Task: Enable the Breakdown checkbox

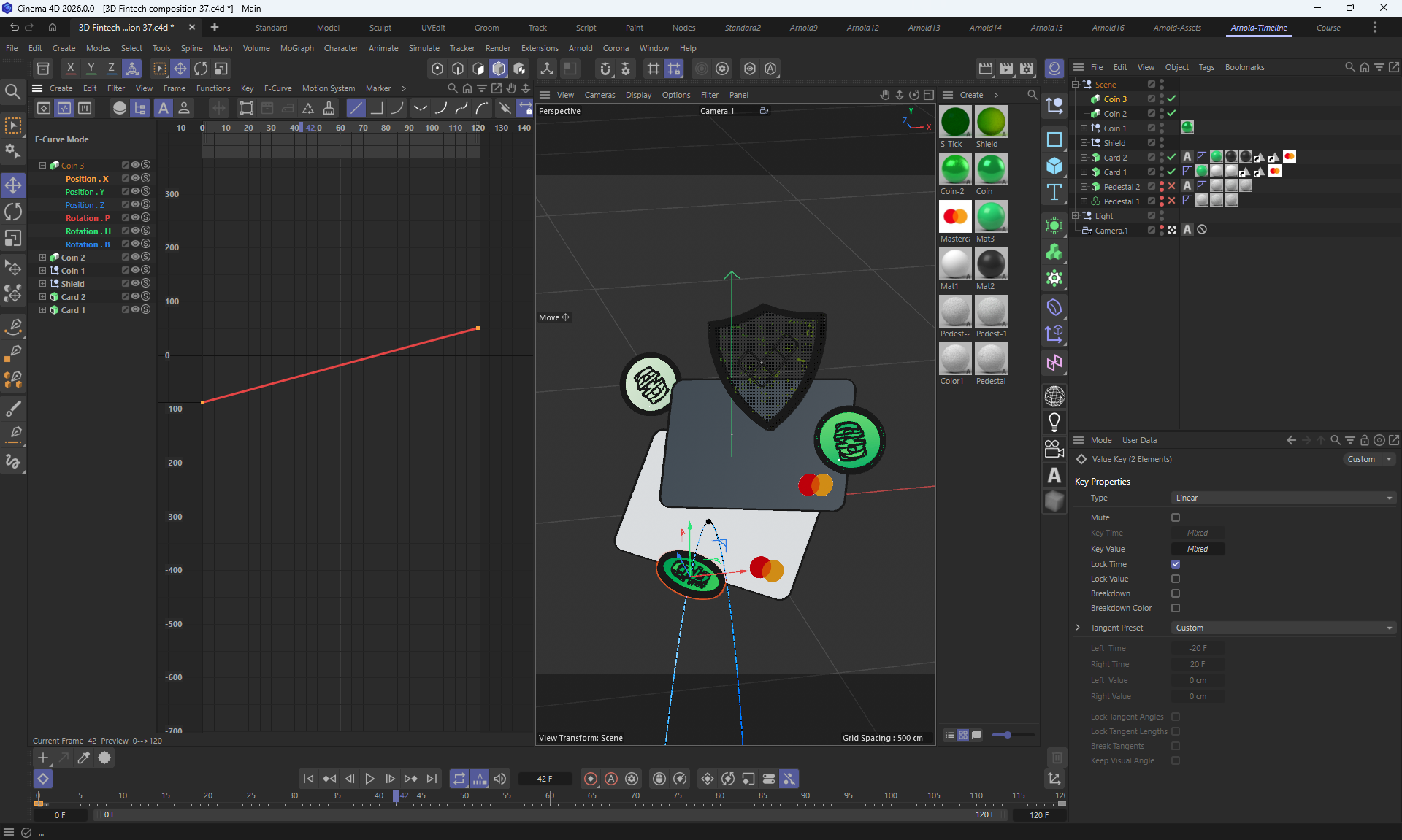Action: point(1176,593)
